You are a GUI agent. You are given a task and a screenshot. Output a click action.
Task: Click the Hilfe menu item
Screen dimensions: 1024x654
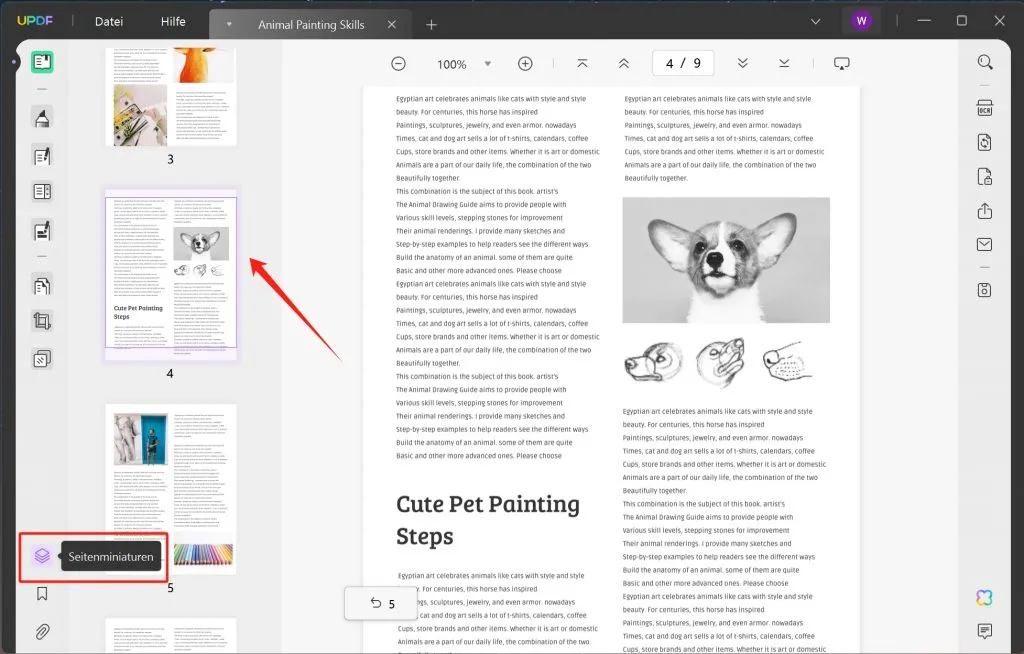[173, 21]
